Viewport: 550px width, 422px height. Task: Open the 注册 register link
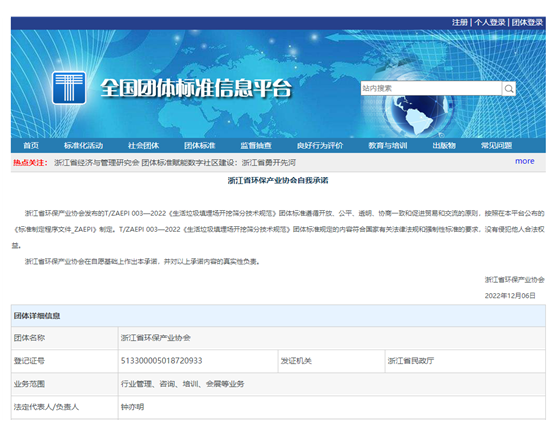(x=460, y=22)
